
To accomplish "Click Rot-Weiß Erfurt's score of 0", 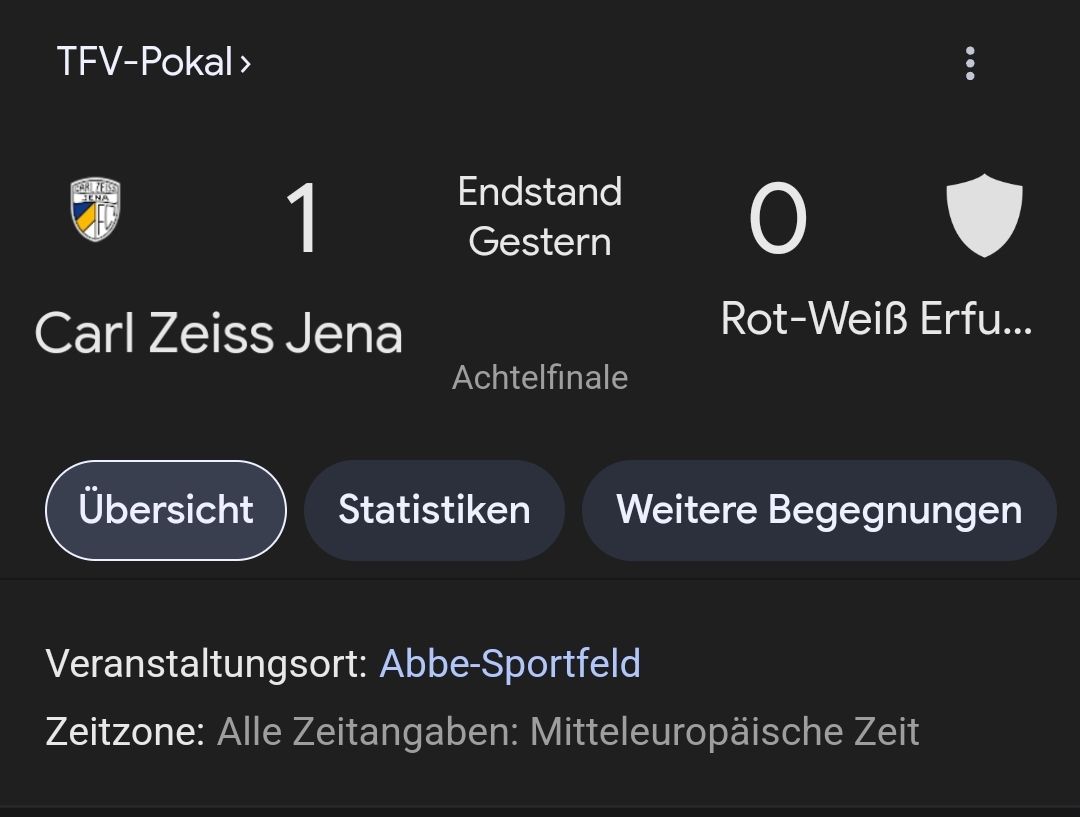I will coord(777,219).
